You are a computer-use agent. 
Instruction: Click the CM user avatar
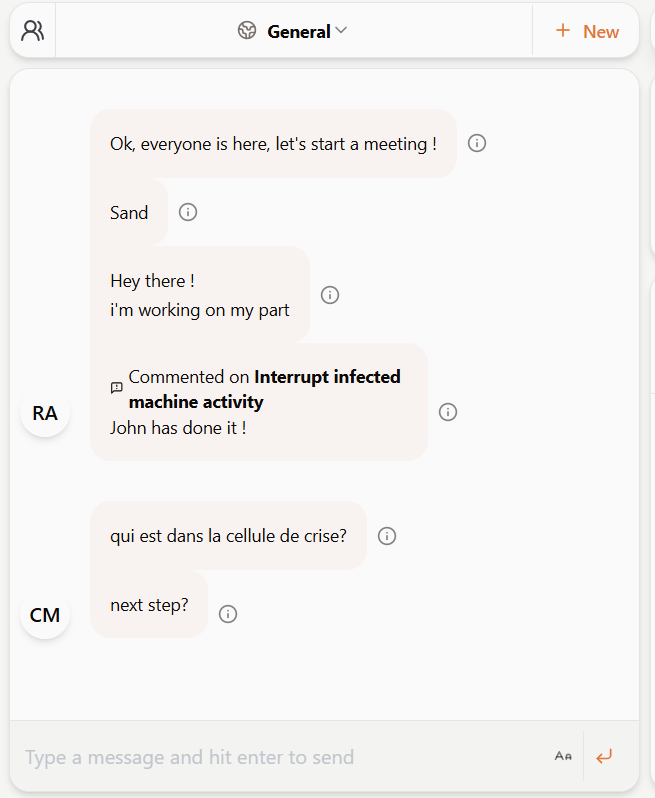[x=45, y=615]
